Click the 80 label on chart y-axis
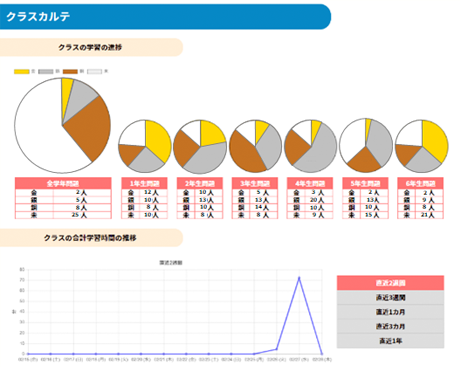The width and height of the screenshot is (460, 368). click(x=22, y=269)
